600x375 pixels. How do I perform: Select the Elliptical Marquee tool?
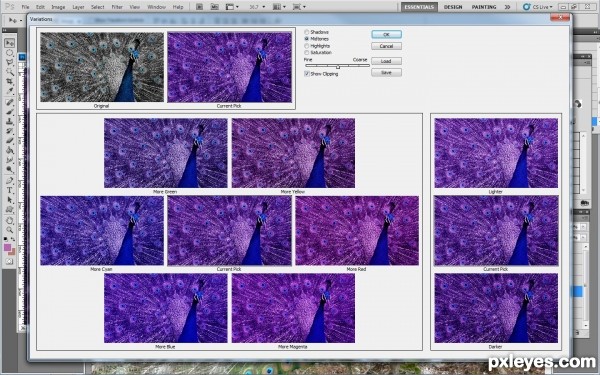tap(10, 53)
